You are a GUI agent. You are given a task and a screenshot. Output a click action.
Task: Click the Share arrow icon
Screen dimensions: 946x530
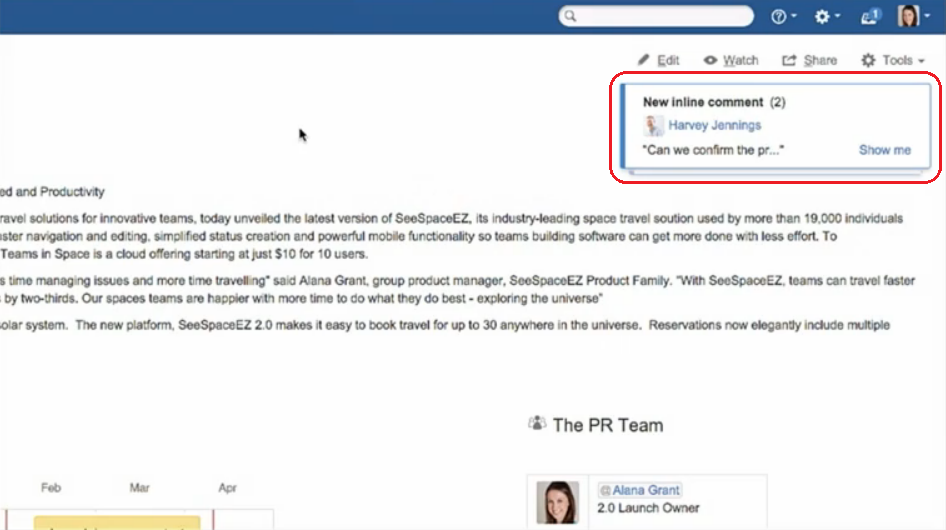790,60
